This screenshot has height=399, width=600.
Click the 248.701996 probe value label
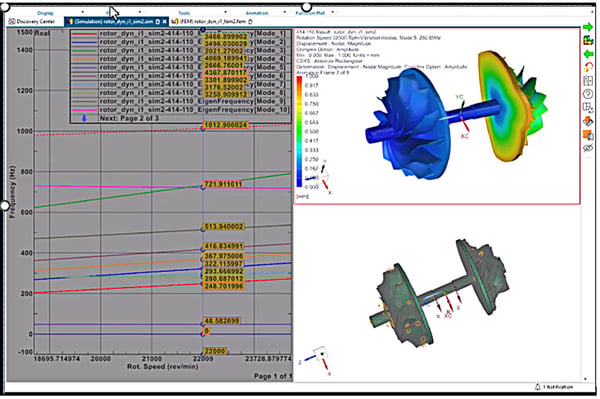pyautogui.click(x=223, y=286)
